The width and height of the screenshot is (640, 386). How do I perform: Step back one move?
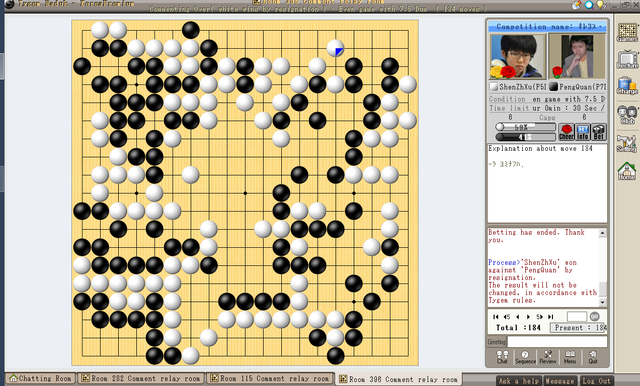pos(518,317)
